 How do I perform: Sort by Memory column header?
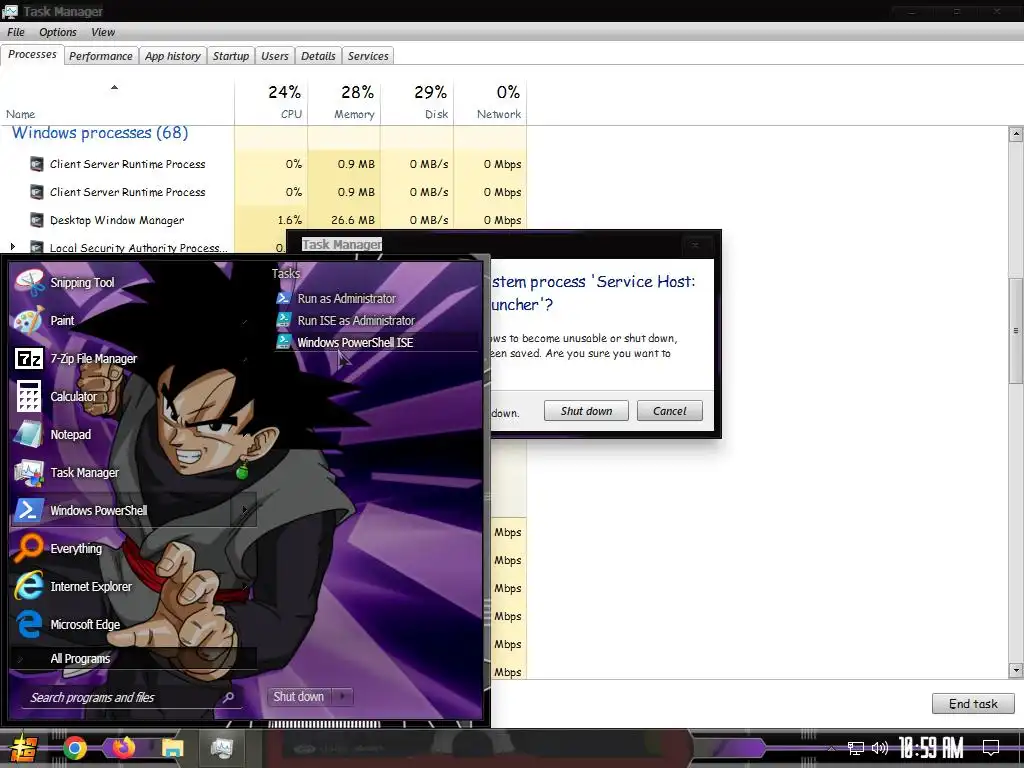(x=344, y=102)
